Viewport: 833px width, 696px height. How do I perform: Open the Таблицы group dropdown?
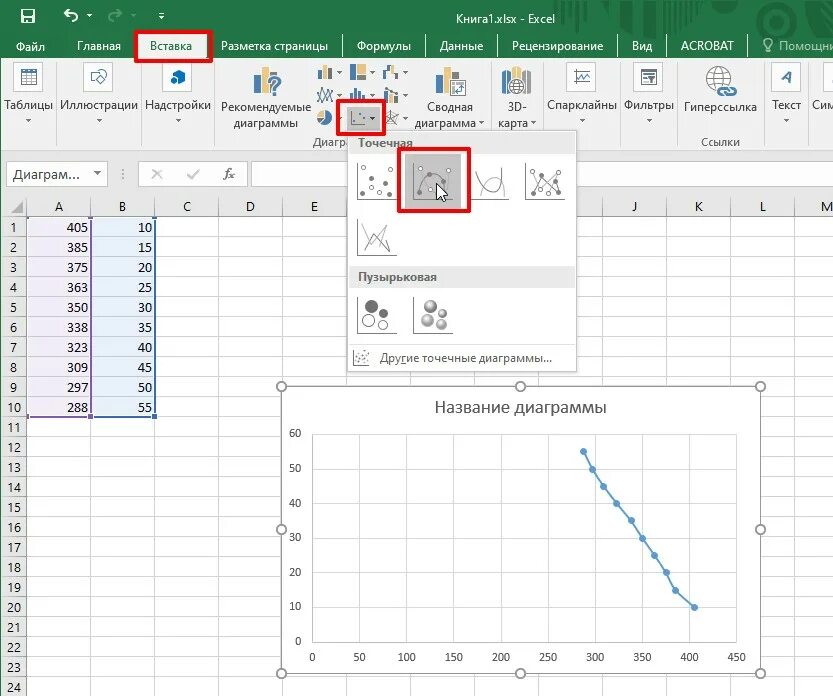coord(28,93)
